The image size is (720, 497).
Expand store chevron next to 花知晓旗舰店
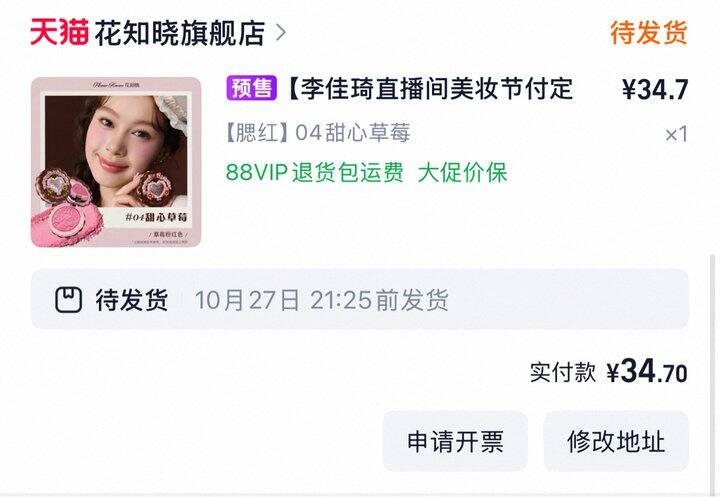[281, 33]
